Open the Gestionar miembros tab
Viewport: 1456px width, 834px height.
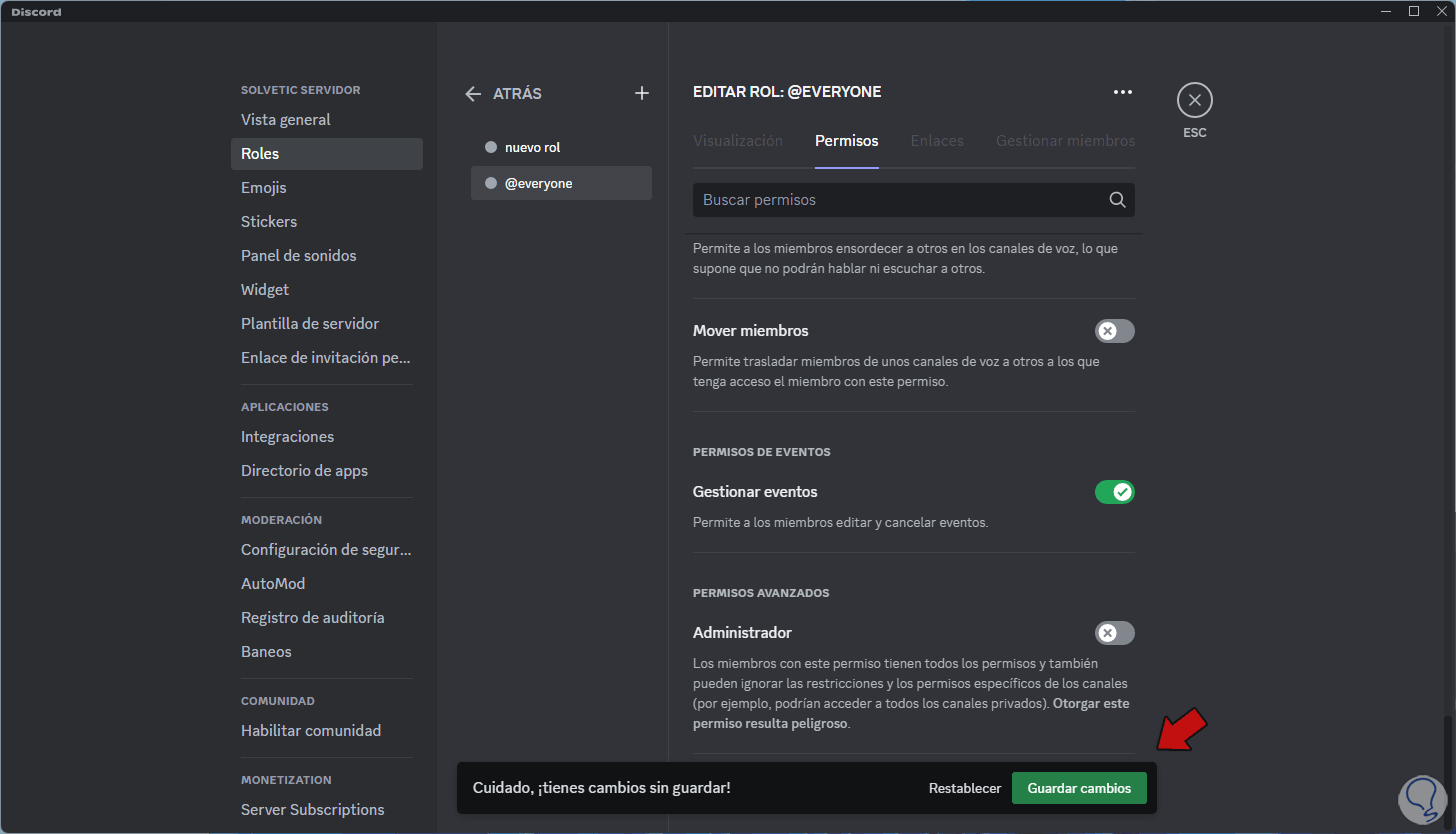point(1065,141)
